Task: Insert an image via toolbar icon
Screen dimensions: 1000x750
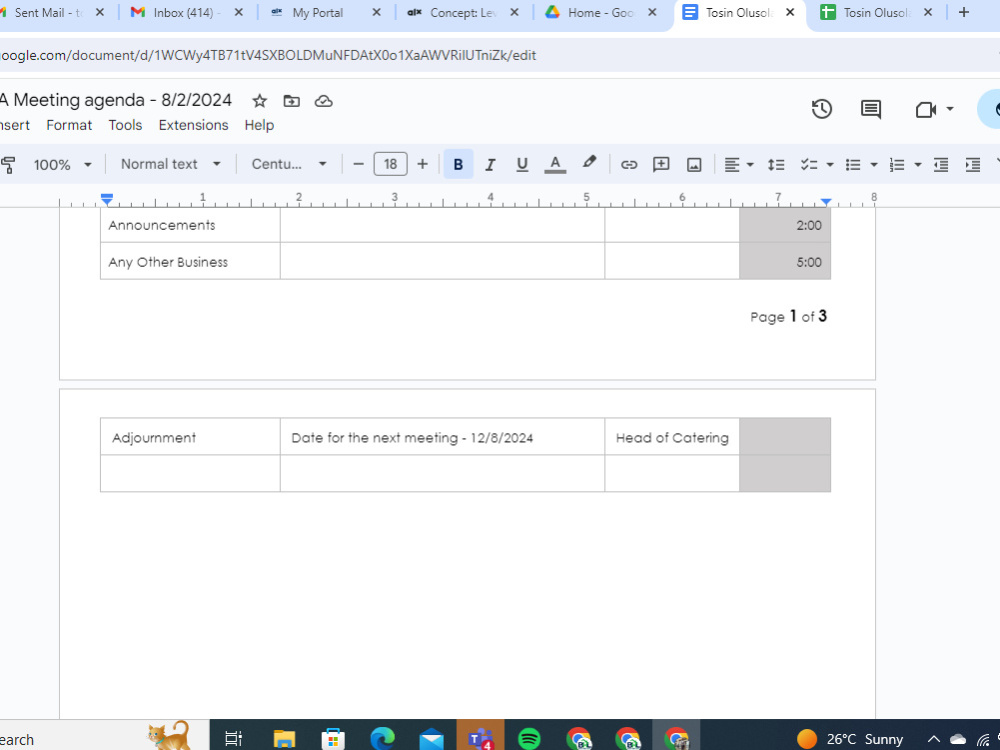Action: (x=694, y=165)
